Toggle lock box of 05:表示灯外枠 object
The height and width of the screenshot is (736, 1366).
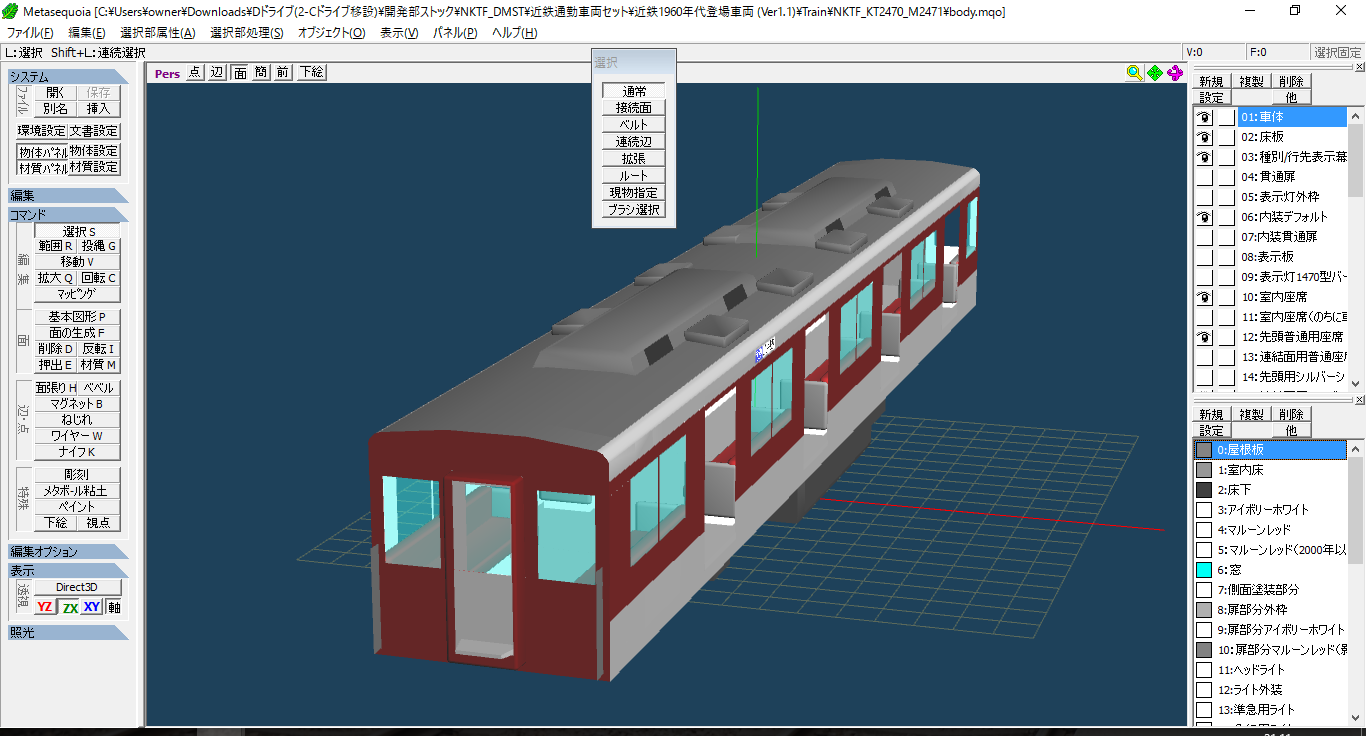pyautogui.click(x=1227, y=197)
